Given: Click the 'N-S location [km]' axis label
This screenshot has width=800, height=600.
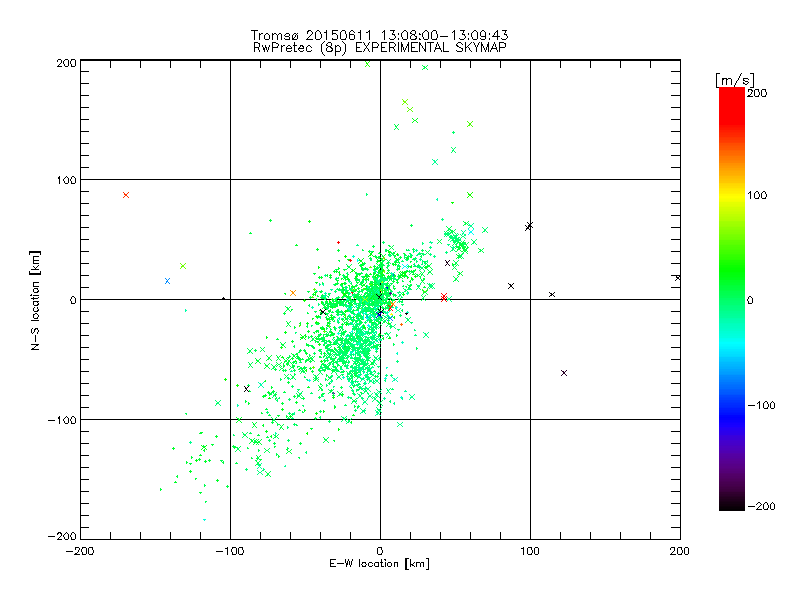Looking at the screenshot, I should (35, 300).
